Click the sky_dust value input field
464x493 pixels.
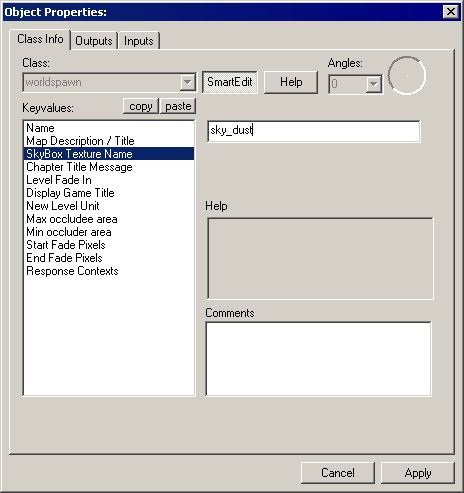[314, 131]
